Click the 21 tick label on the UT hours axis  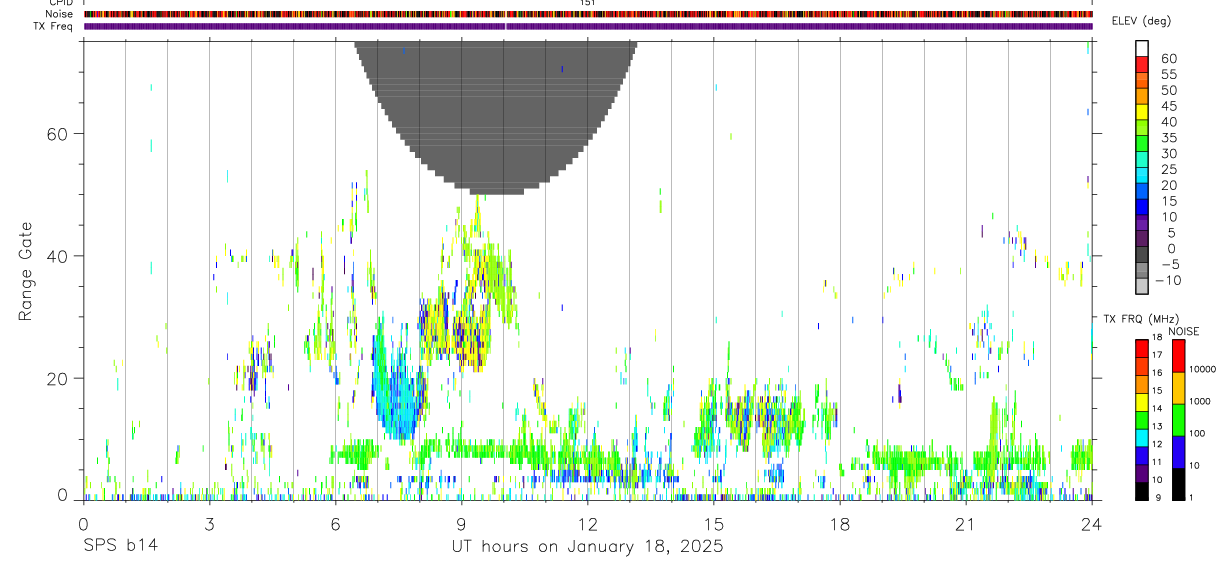tap(966, 524)
